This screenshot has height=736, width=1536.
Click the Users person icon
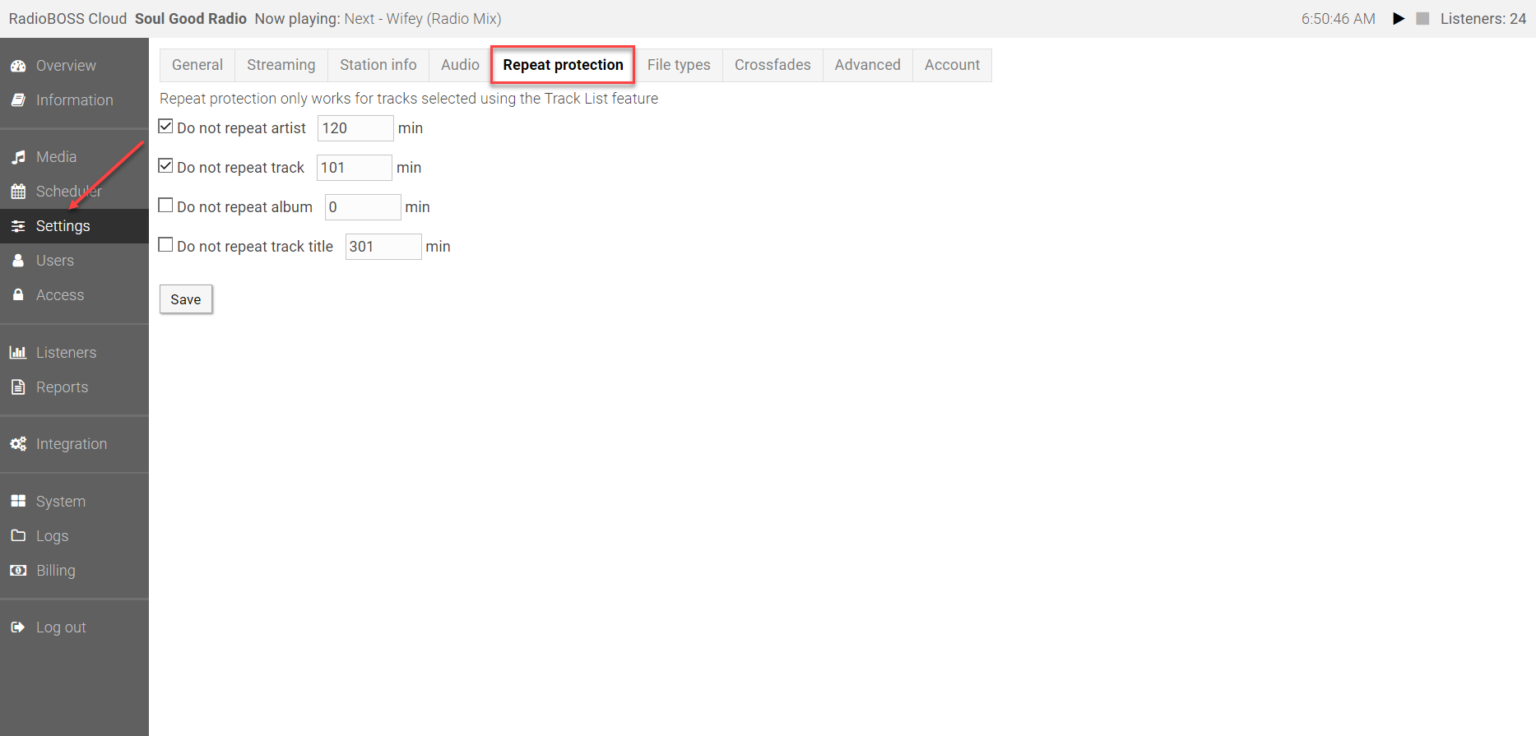(x=18, y=261)
